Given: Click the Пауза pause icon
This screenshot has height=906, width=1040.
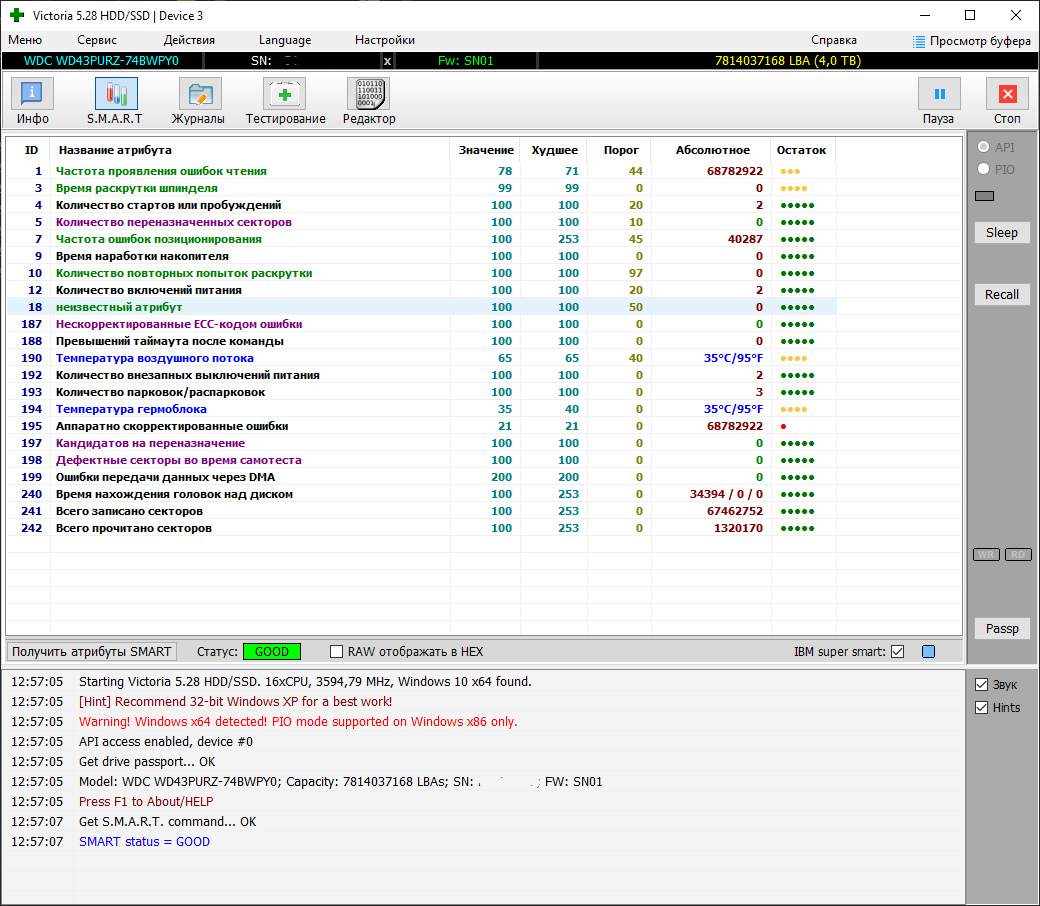Looking at the screenshot, I should click(938, 95).
